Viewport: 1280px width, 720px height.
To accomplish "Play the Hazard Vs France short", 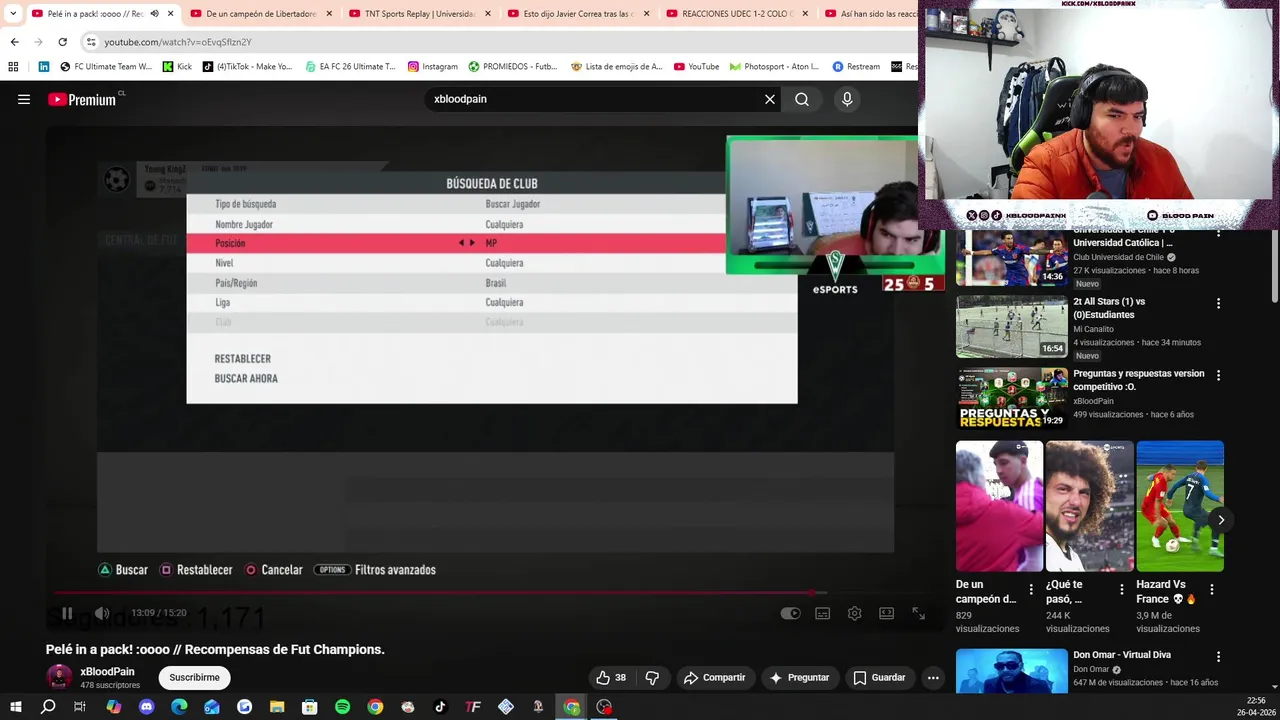I will (1180, 506).
